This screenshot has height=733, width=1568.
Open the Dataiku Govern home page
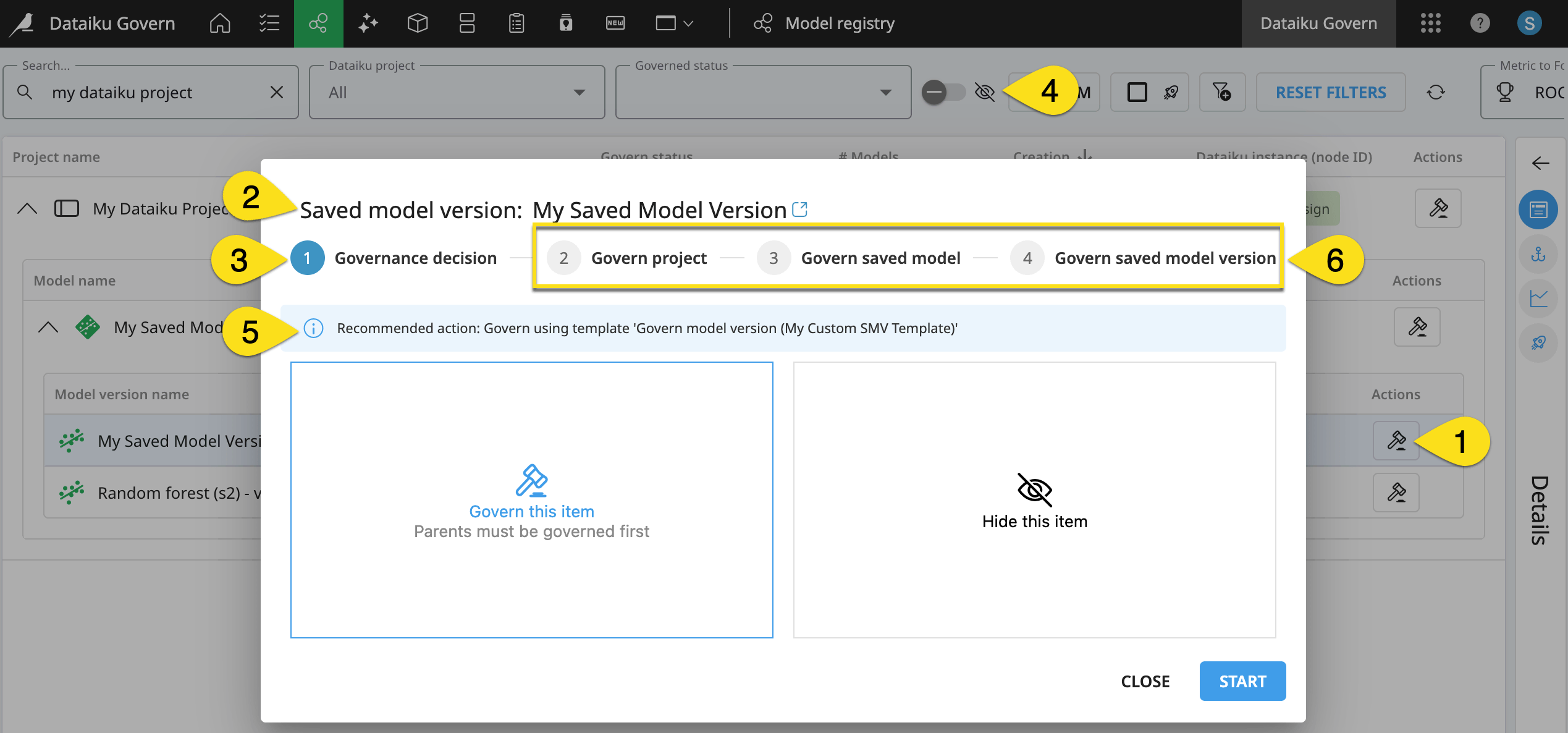tap(220, 23)
